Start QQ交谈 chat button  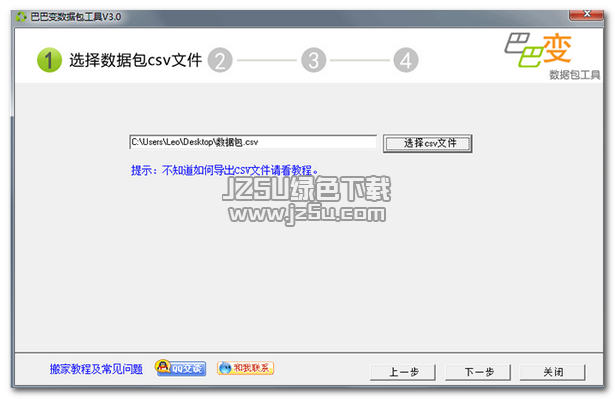coord(180,368)
